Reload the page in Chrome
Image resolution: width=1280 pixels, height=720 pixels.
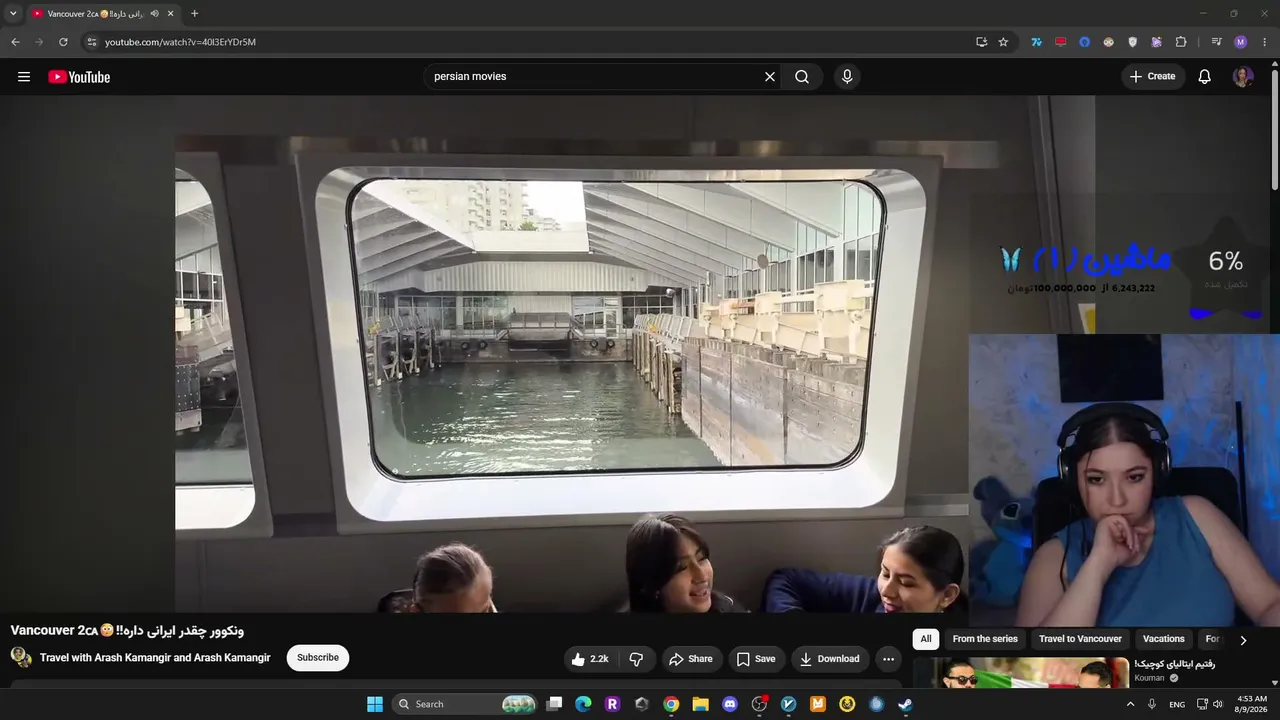(x=63, y=42)
